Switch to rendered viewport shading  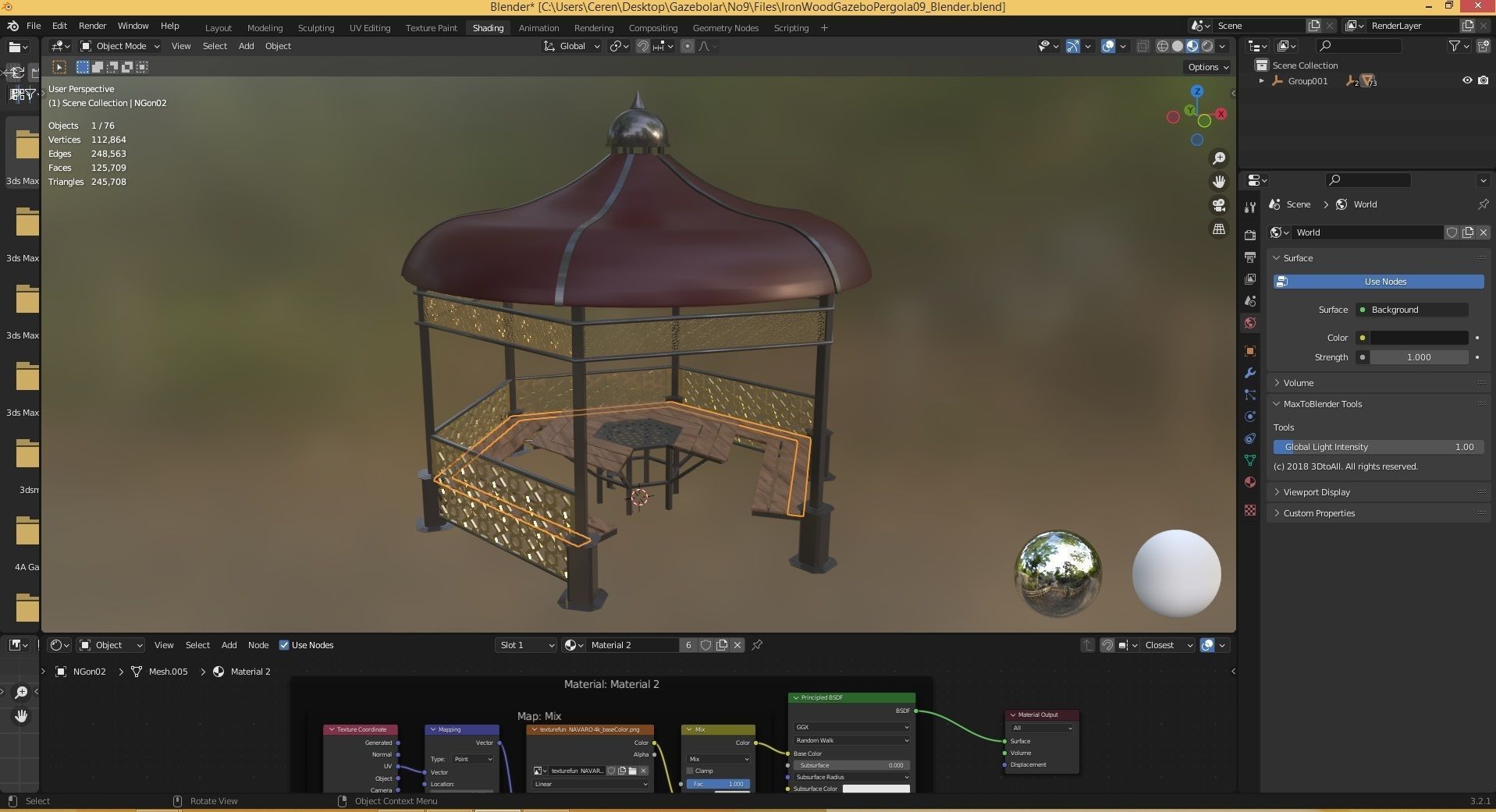click(x=1207, y=46)
